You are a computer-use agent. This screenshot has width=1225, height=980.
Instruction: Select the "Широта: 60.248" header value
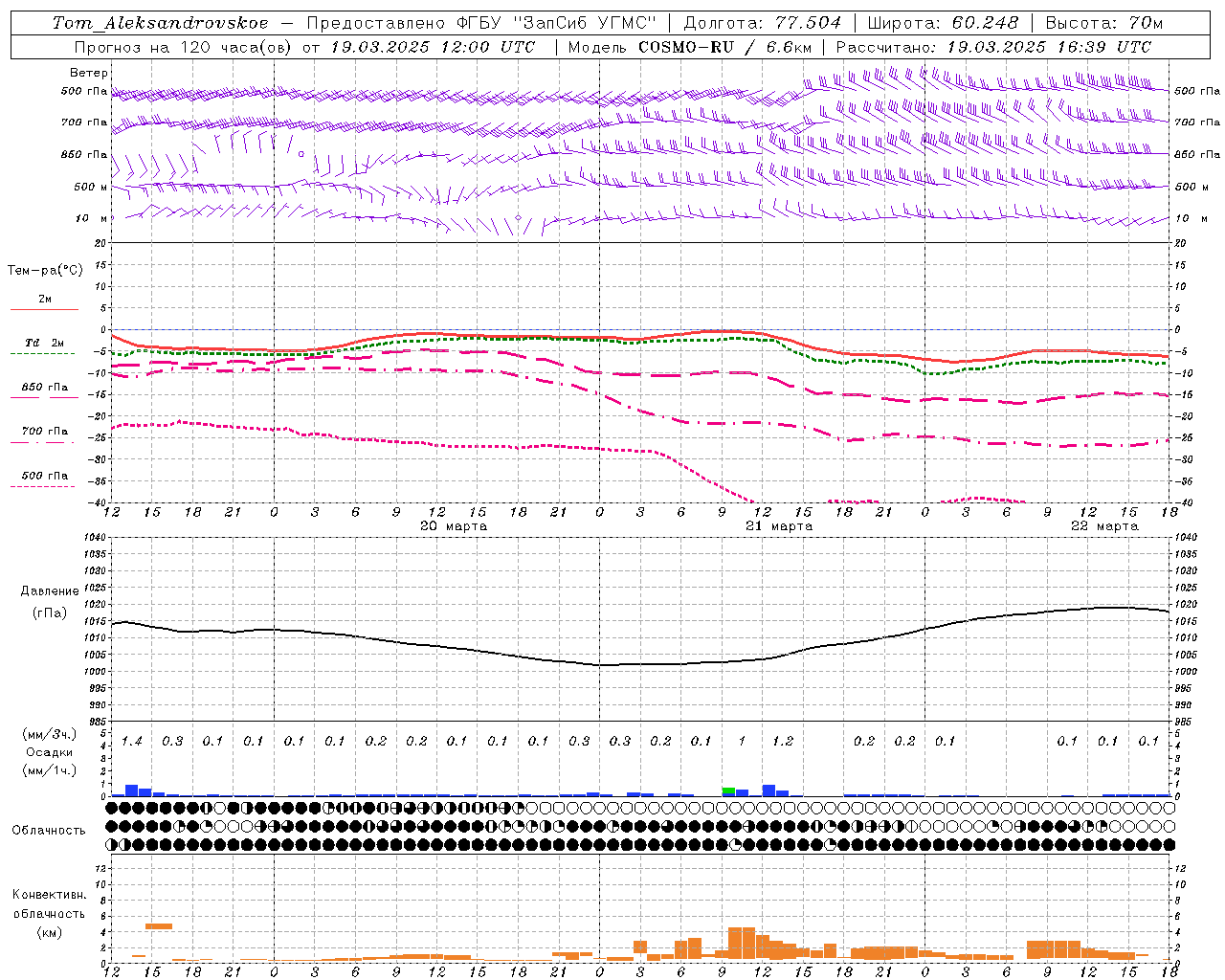coord(943,23)
